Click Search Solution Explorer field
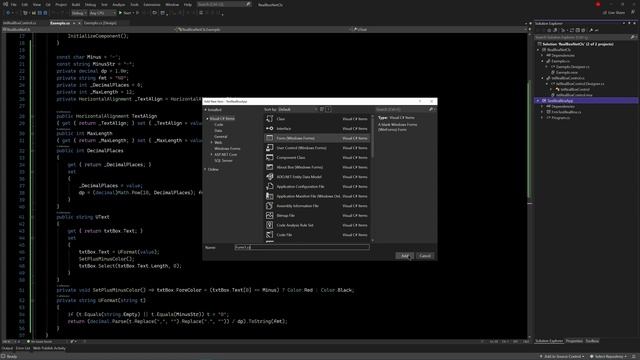640x360 pixels. point(582,37)
